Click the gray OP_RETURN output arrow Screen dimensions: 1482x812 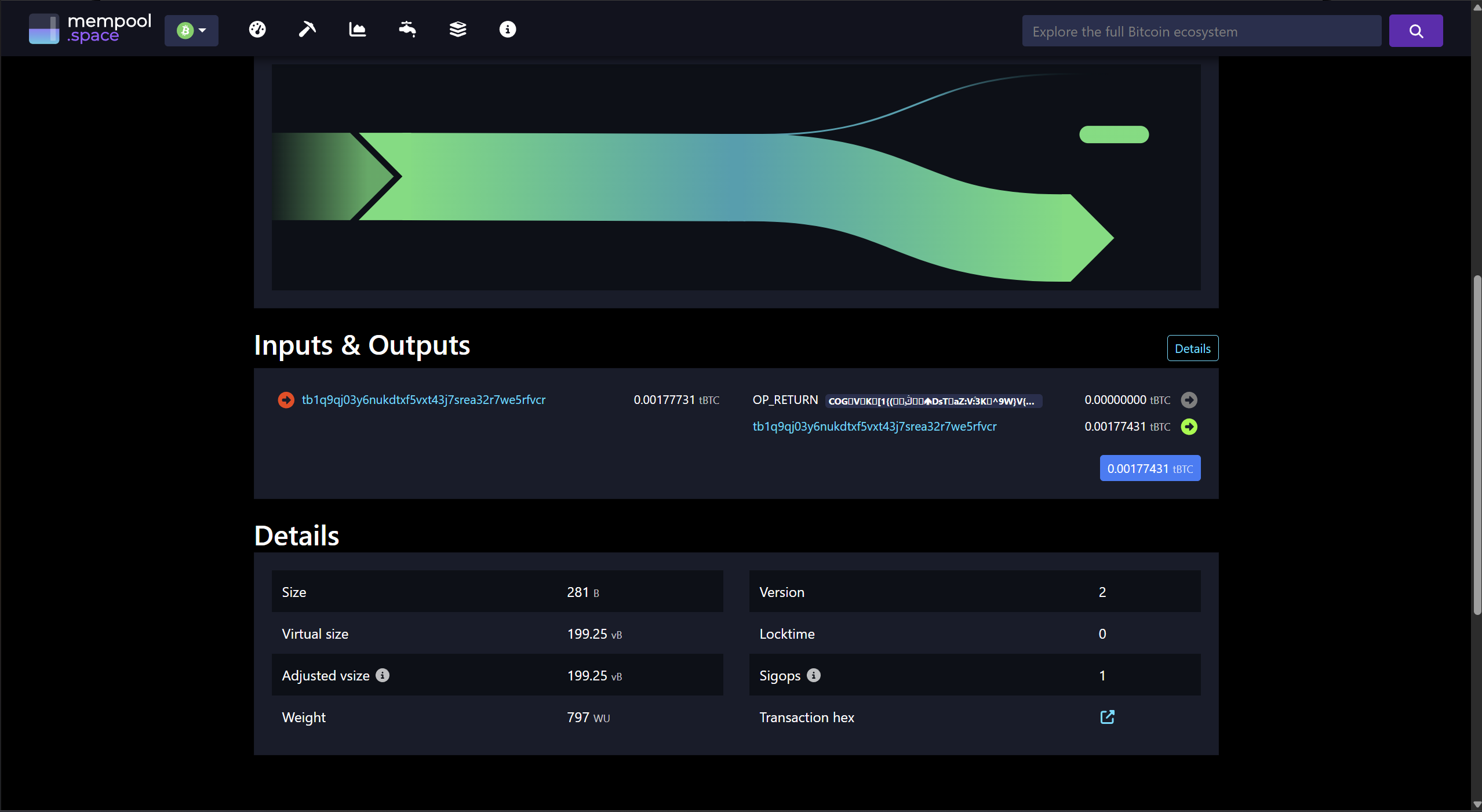(1189, 400)
